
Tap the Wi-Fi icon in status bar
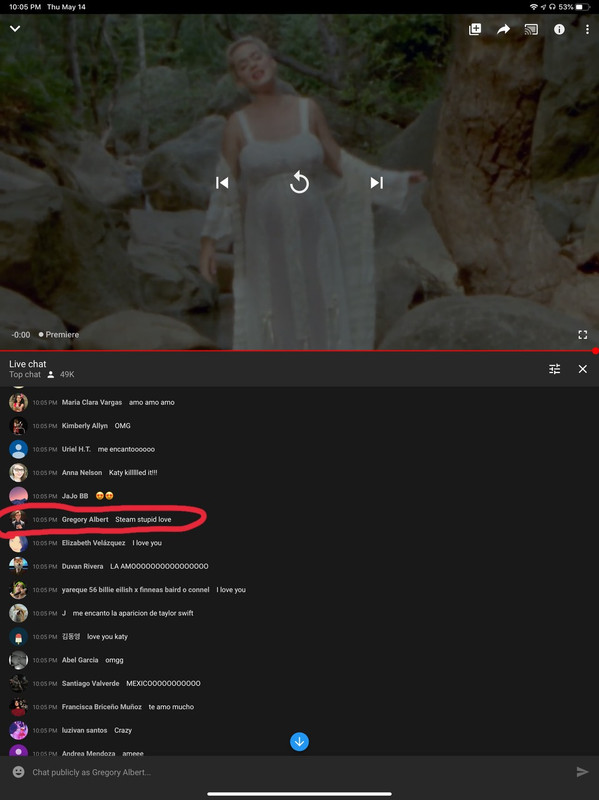pyautogui.click(x=534, y=7)
